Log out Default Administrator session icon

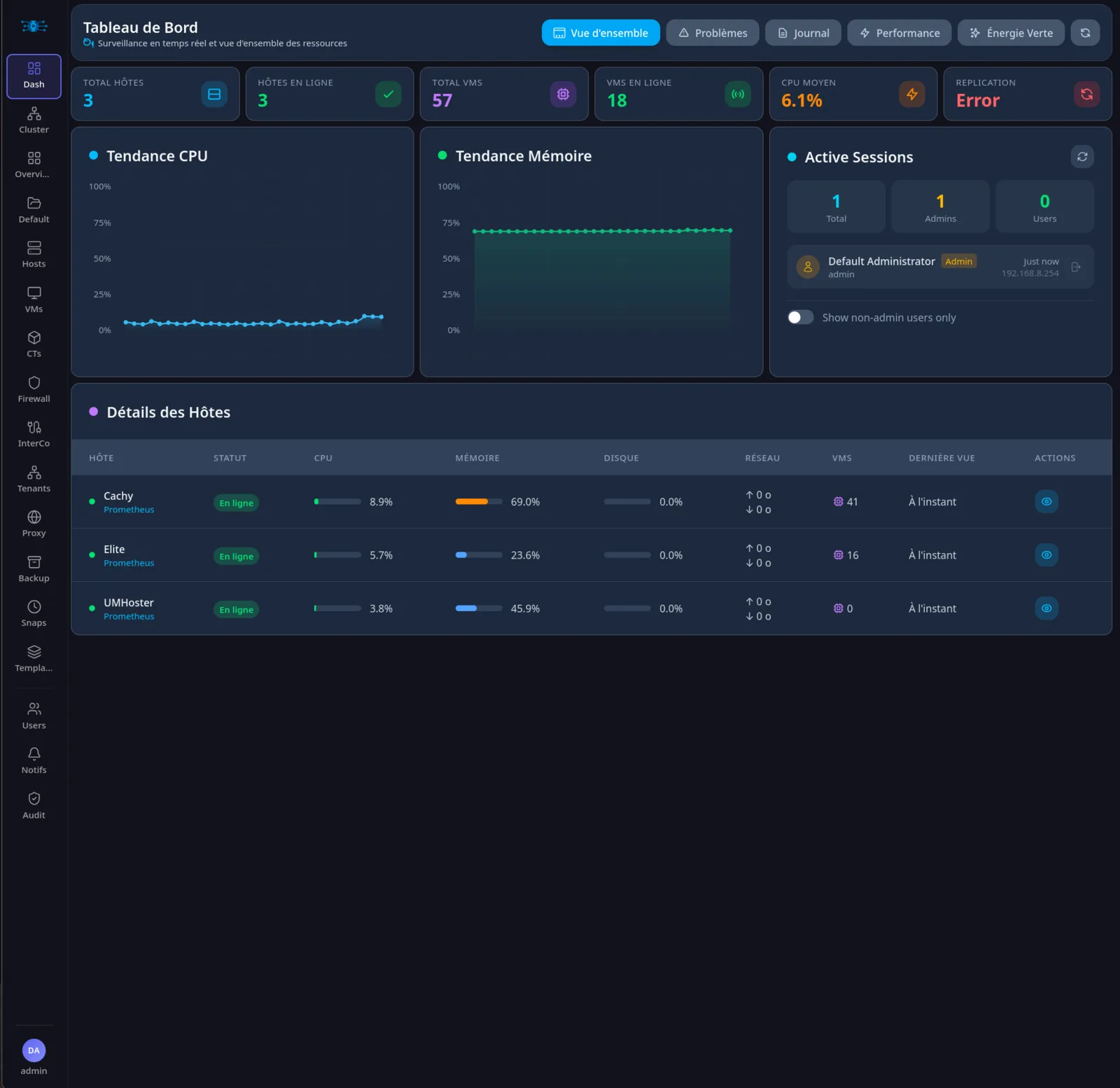[1076, 267]
